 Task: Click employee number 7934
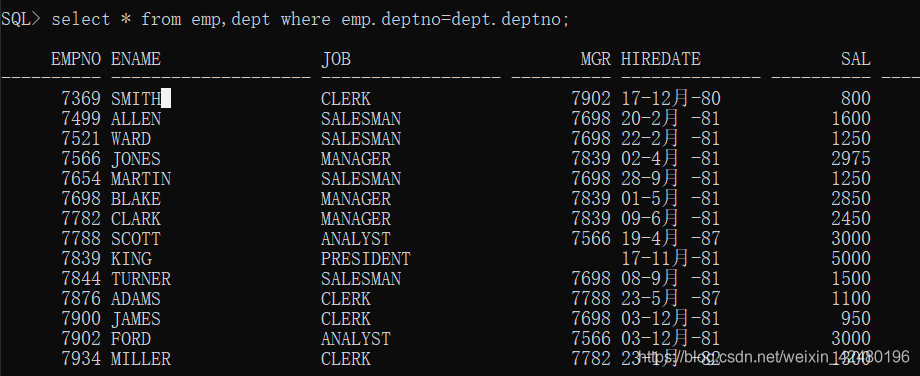point(81,358)
